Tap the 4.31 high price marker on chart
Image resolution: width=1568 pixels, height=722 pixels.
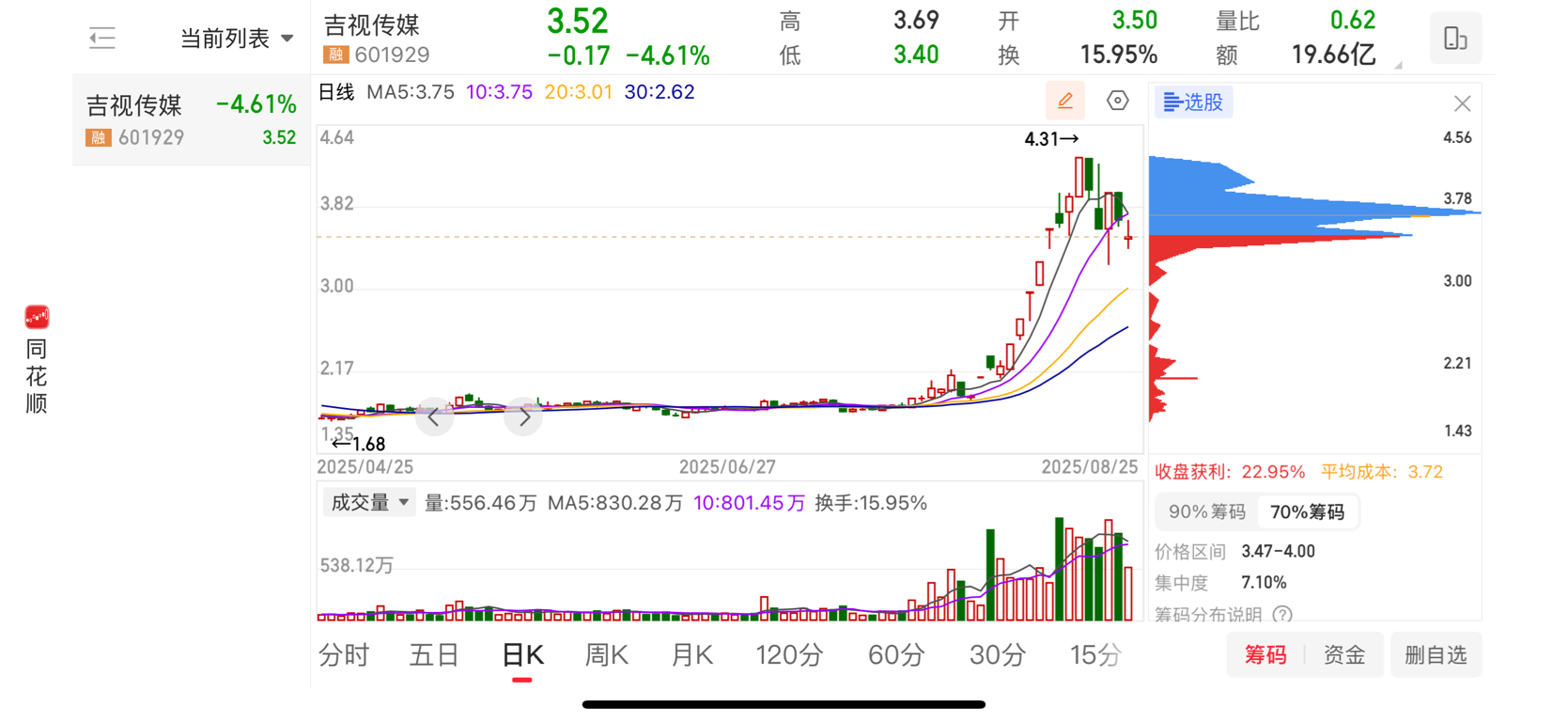[1051, 139]
